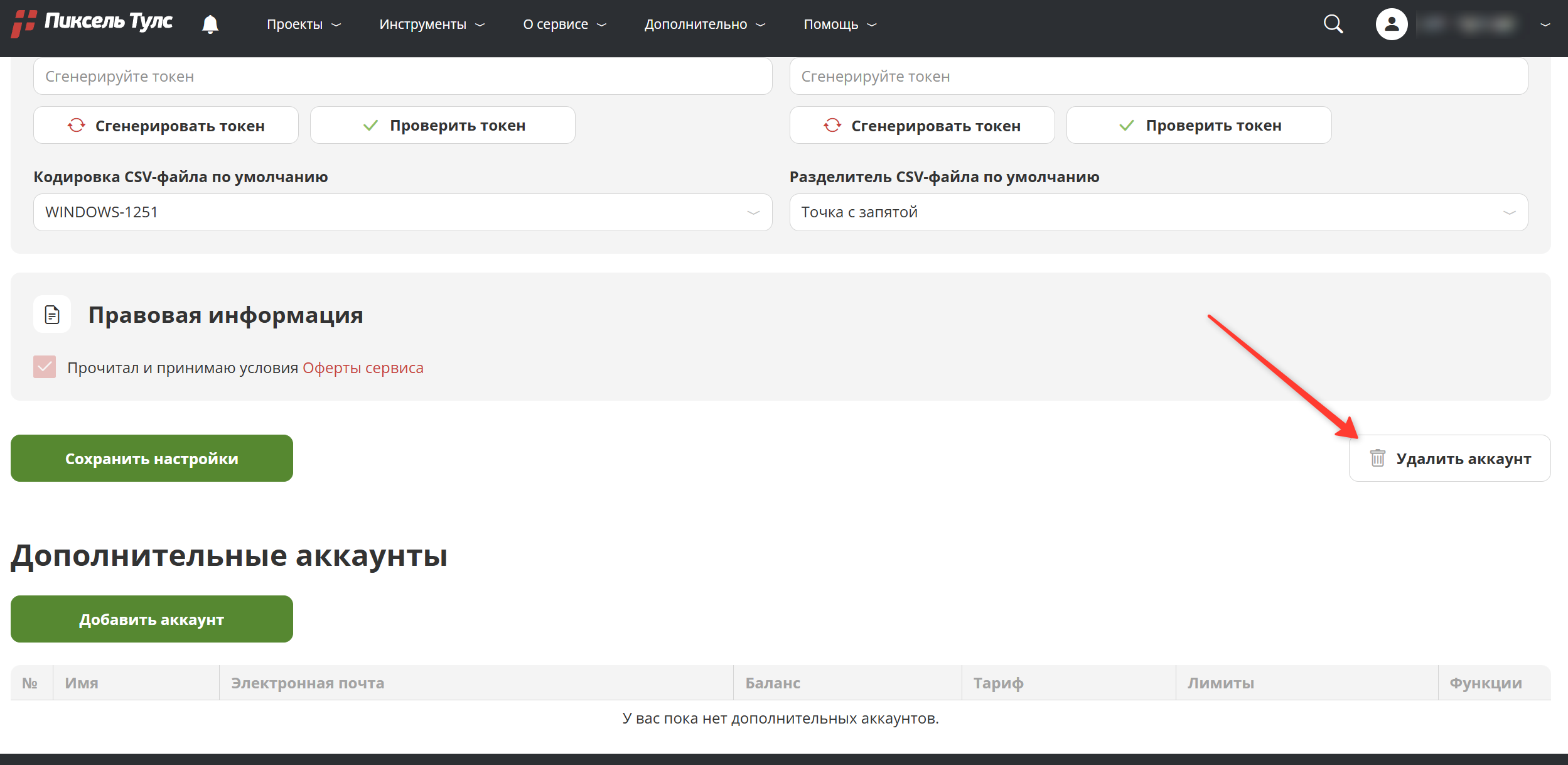1568x765 pixels.
Task: Open search via magnifier icon
Action: (1333, 24)
